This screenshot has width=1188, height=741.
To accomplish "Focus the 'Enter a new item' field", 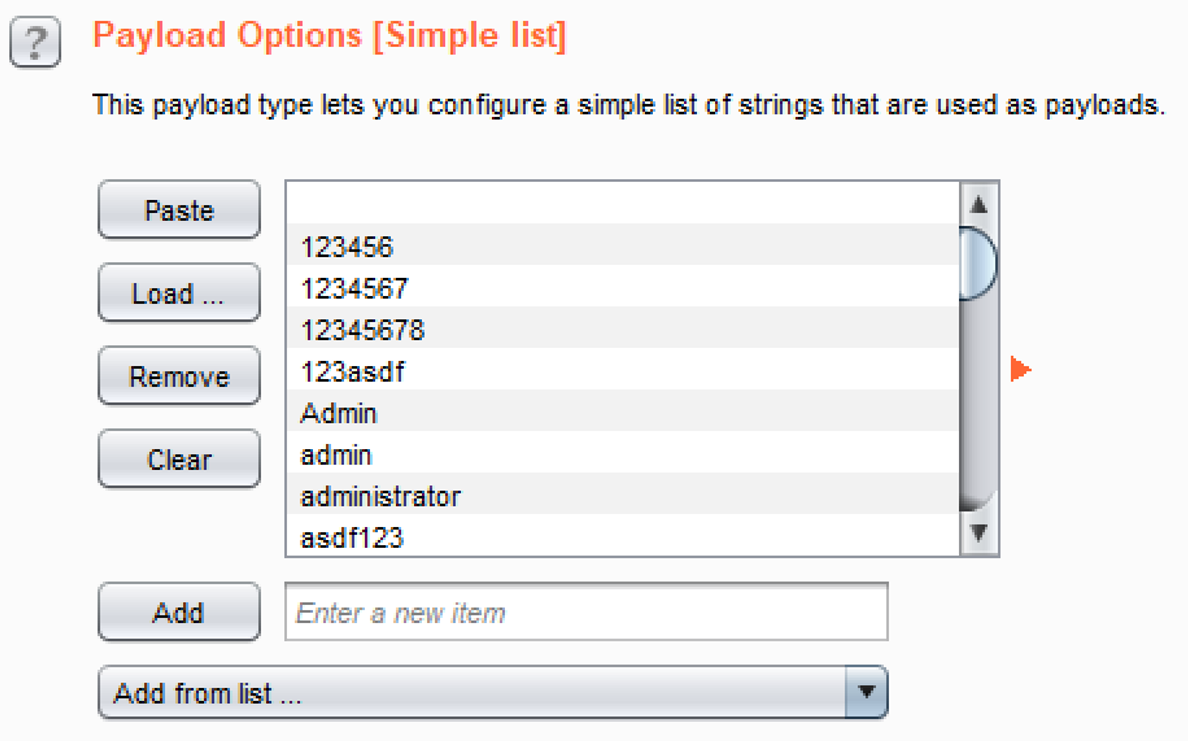I will [586, 612].
